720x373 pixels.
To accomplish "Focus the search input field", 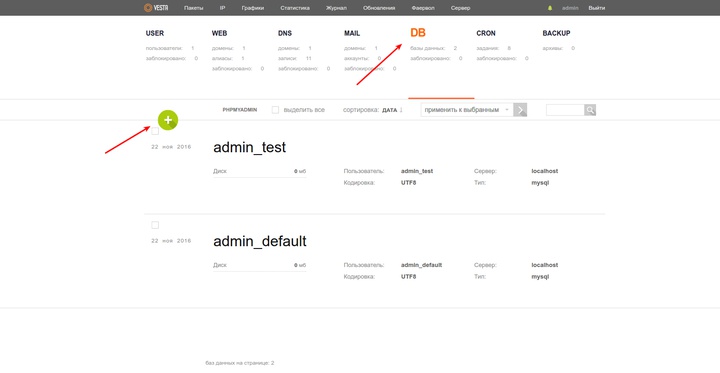I will 565,110.
